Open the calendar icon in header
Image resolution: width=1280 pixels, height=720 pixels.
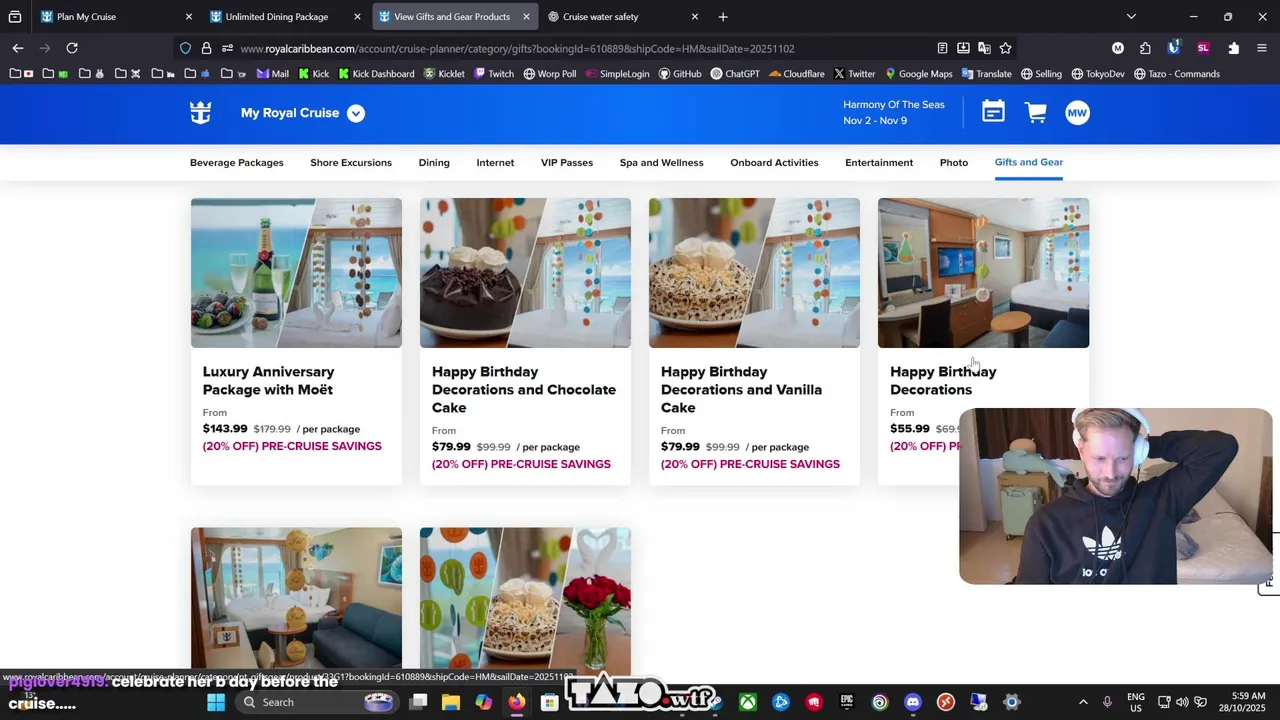tap(993, 113)
